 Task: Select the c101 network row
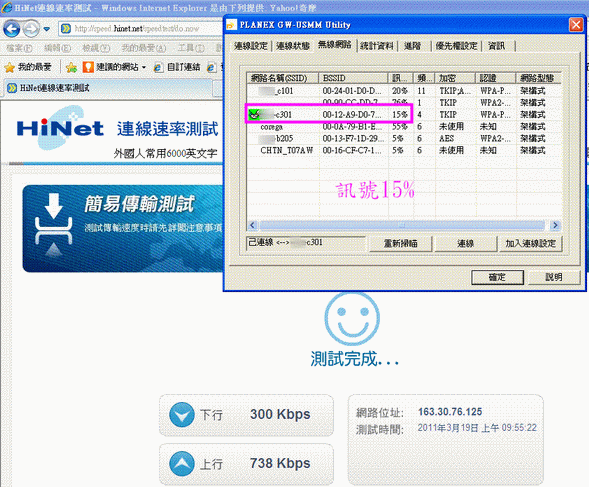coord(404,91)
